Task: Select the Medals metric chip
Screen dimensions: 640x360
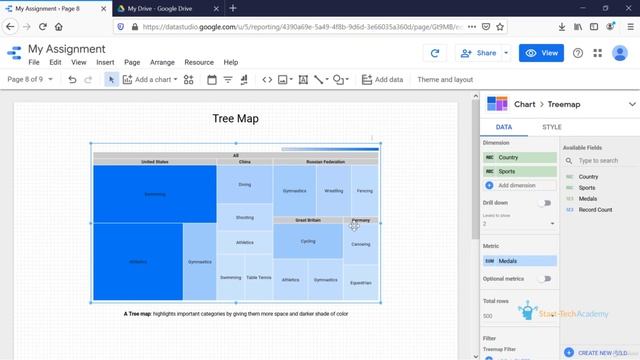Action: 520,261
